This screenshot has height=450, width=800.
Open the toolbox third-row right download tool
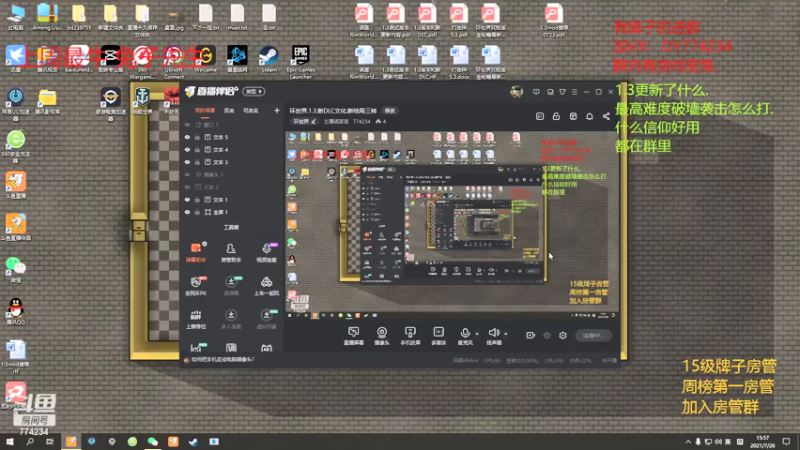click(266, 319)
